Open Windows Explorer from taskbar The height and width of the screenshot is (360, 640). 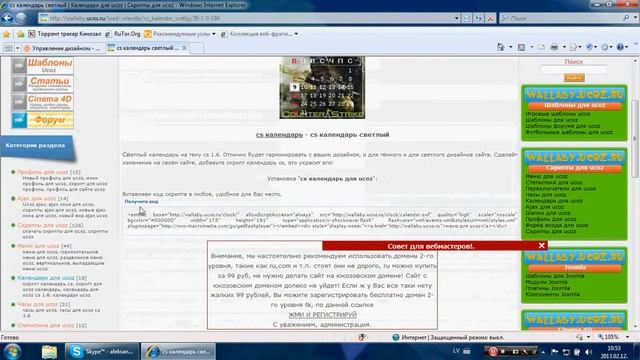[49, 351]
